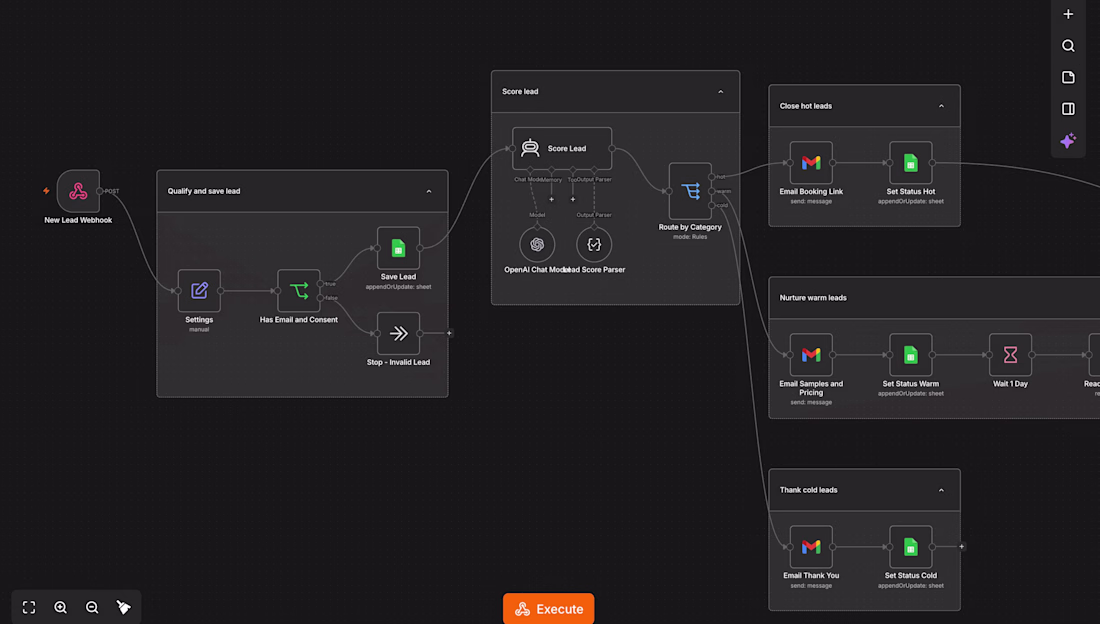
Task: Select the OpenAI Chat Model node
Action: [x=537, y=244]
